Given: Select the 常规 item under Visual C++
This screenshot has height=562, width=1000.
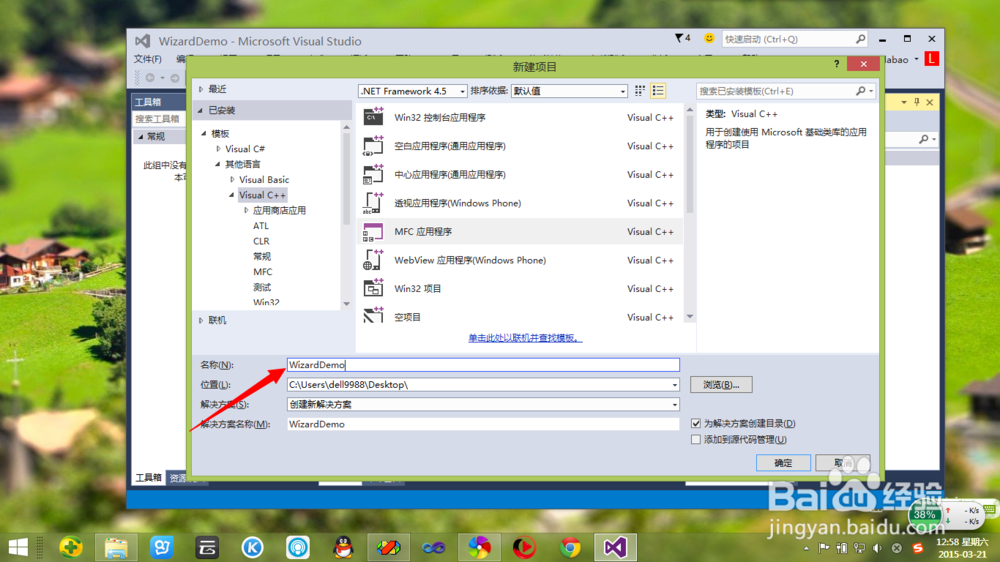Looking at the screenshot, I should click(x=262, y=256).
